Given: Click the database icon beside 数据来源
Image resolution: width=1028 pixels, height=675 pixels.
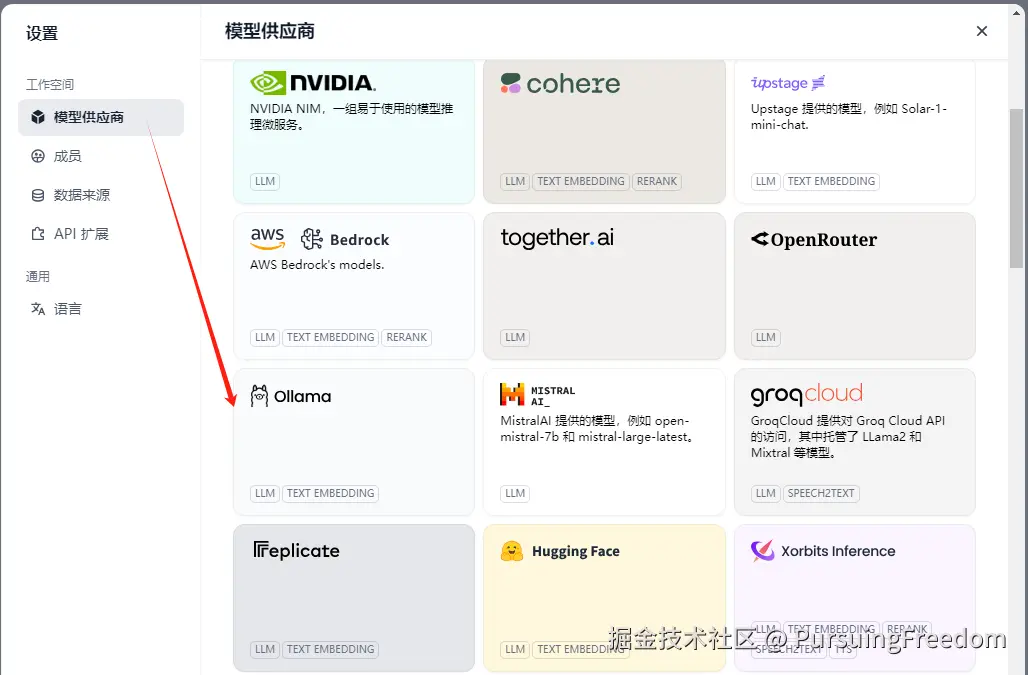Looking at the screenshot, I should coord(38,195).
